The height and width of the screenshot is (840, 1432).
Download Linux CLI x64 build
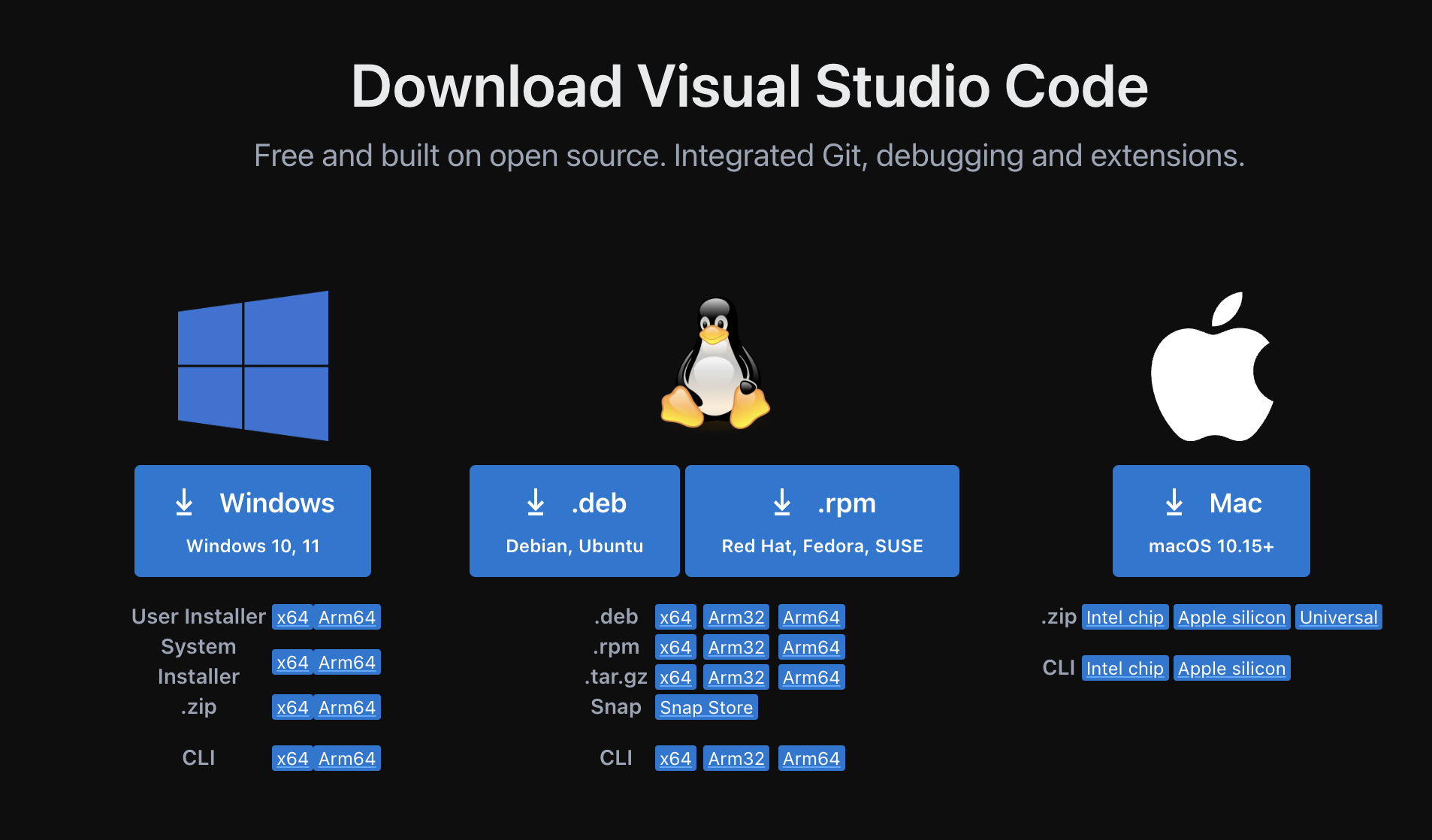pyautogui.click(x=675, y=759)
